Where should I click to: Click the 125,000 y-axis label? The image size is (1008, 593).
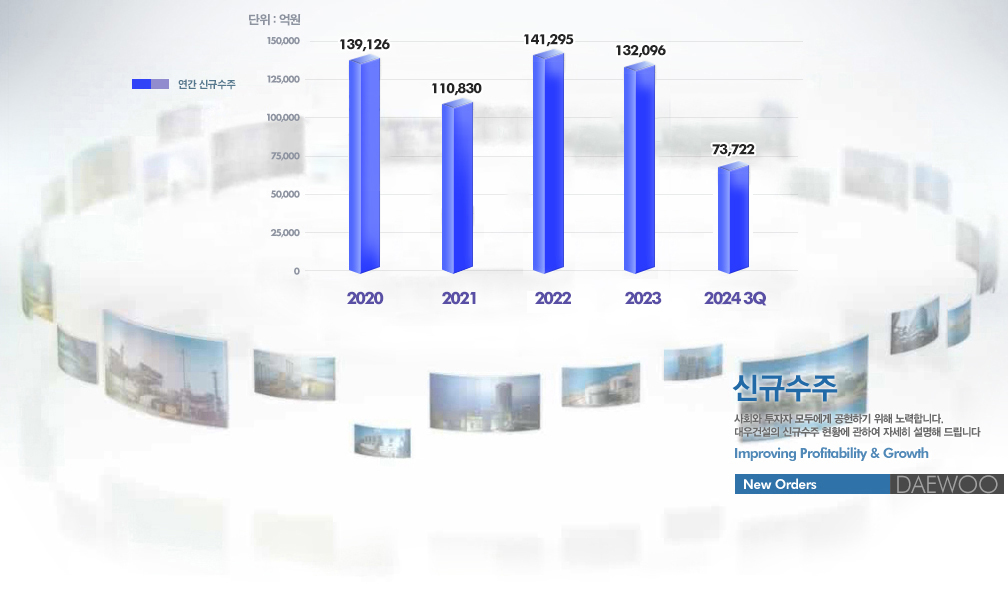[x=284, y=79]
